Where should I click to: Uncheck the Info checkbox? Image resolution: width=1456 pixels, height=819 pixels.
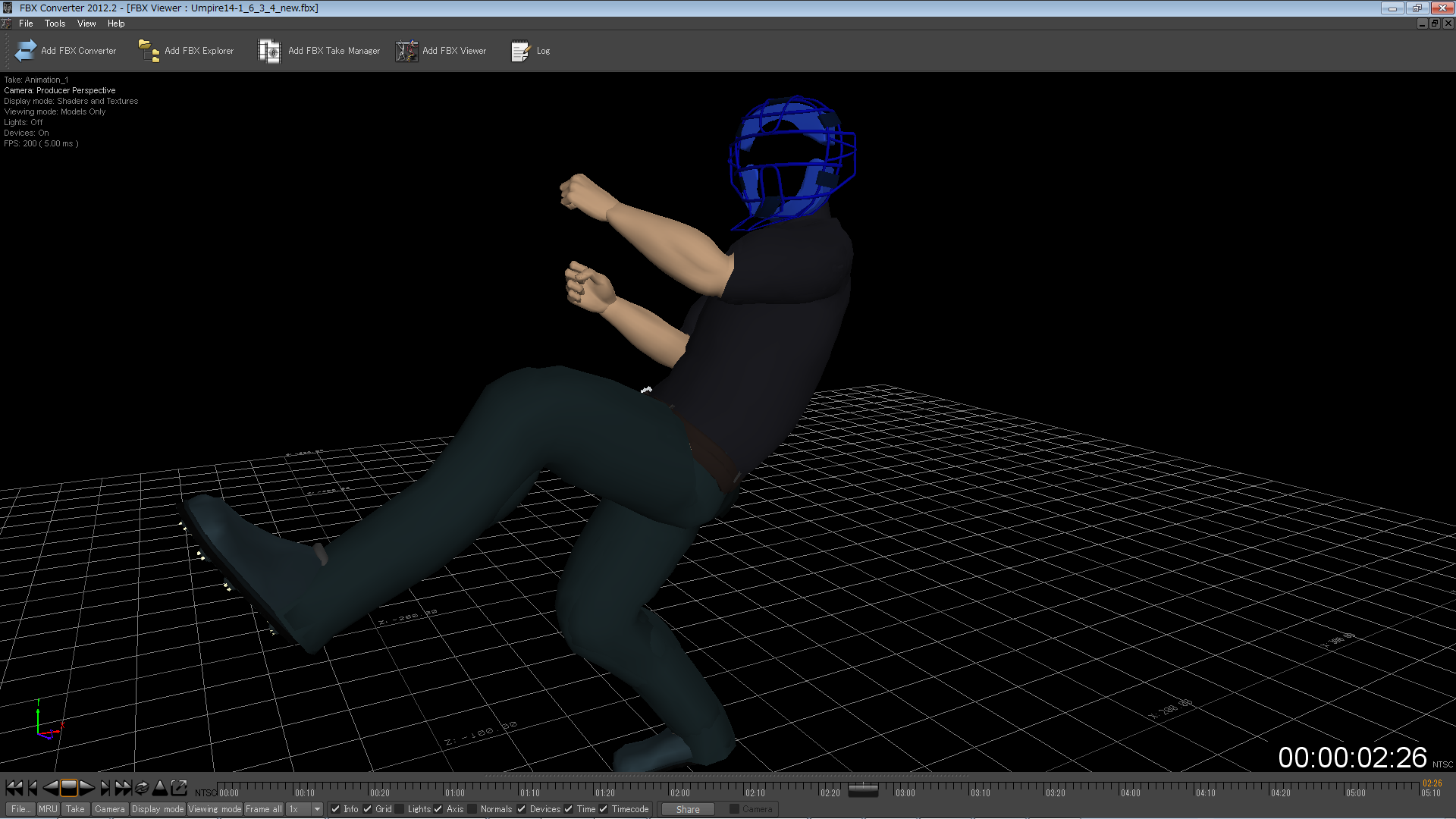[335, 809]
